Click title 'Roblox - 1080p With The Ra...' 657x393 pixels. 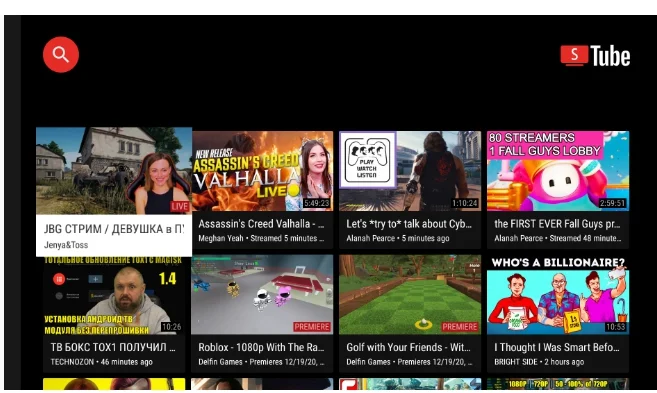pyautogui.click(x=261, y=347)
